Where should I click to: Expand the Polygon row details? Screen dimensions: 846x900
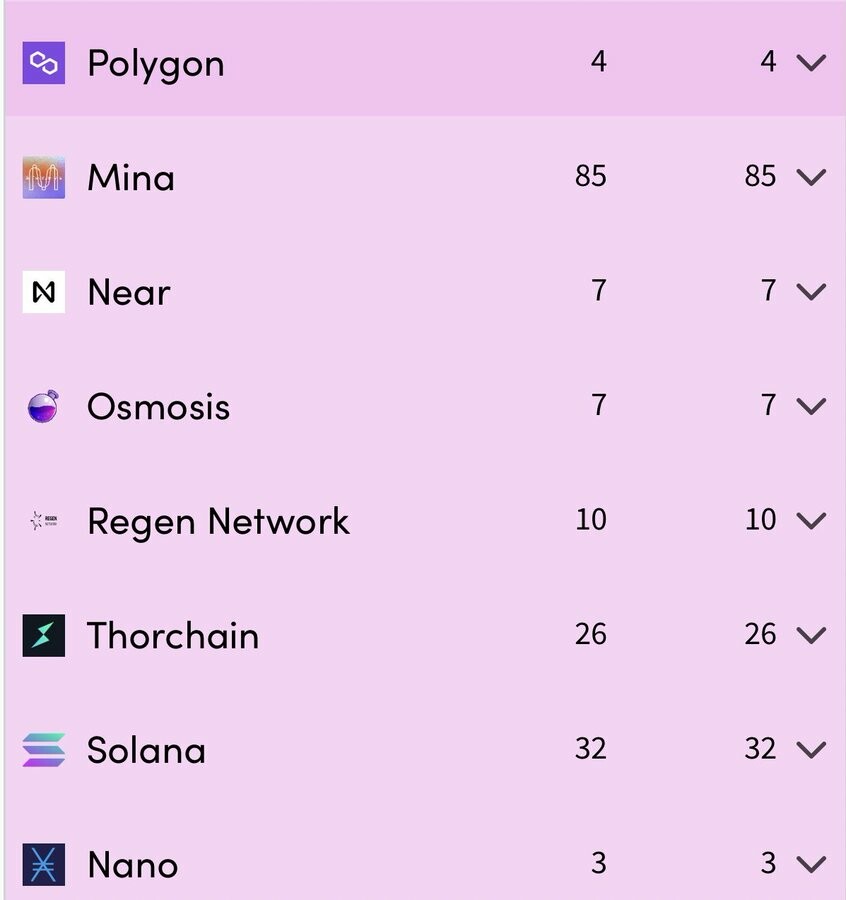(x=810, y=62)
